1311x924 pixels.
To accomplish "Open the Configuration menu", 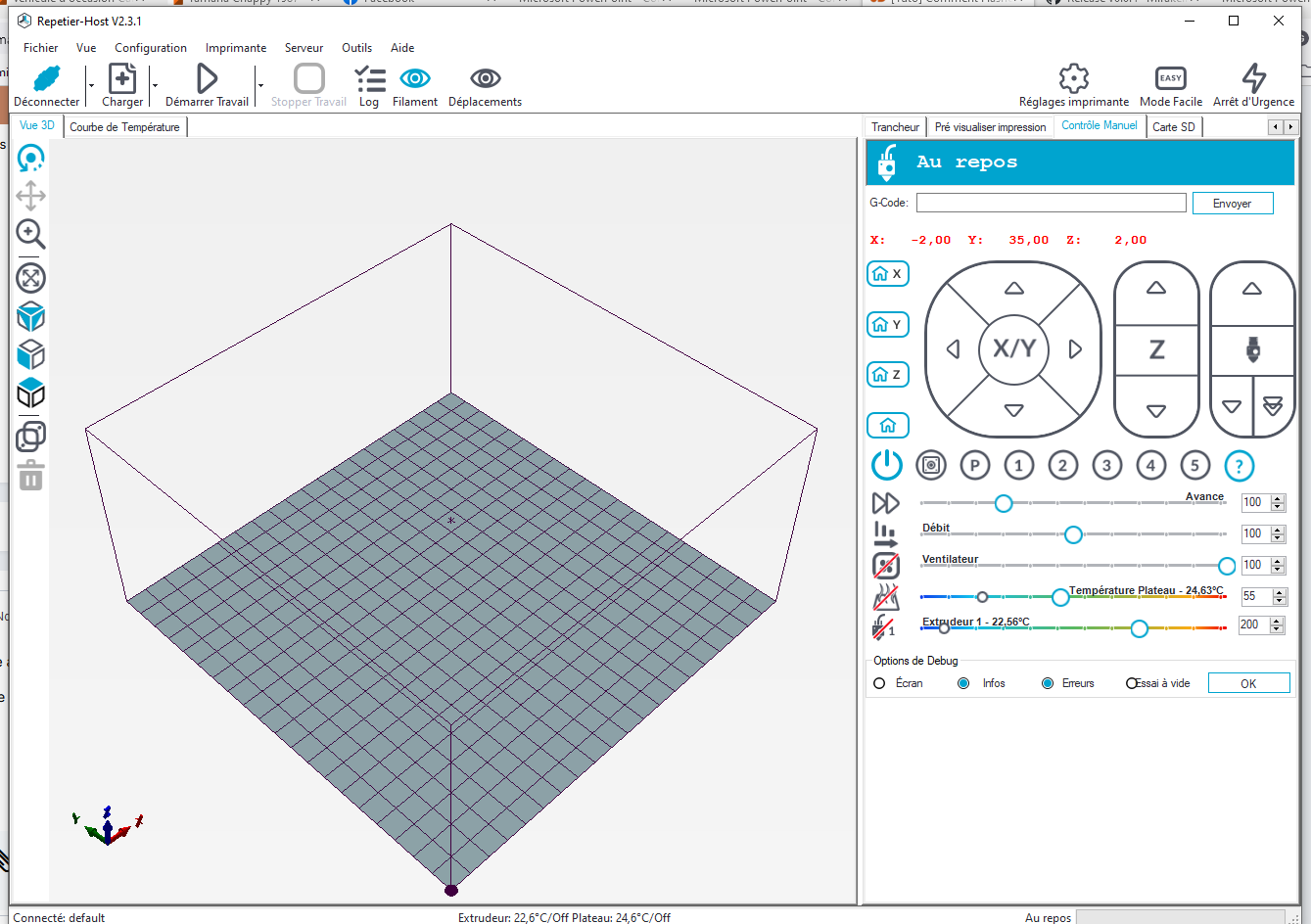I will tap(151, 48).
